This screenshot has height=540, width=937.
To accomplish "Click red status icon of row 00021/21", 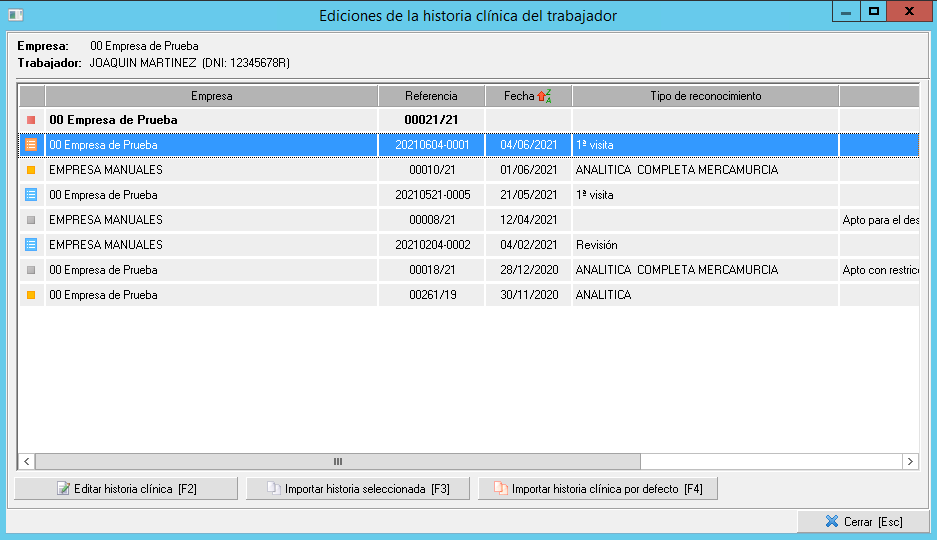I will coord(31,120).
